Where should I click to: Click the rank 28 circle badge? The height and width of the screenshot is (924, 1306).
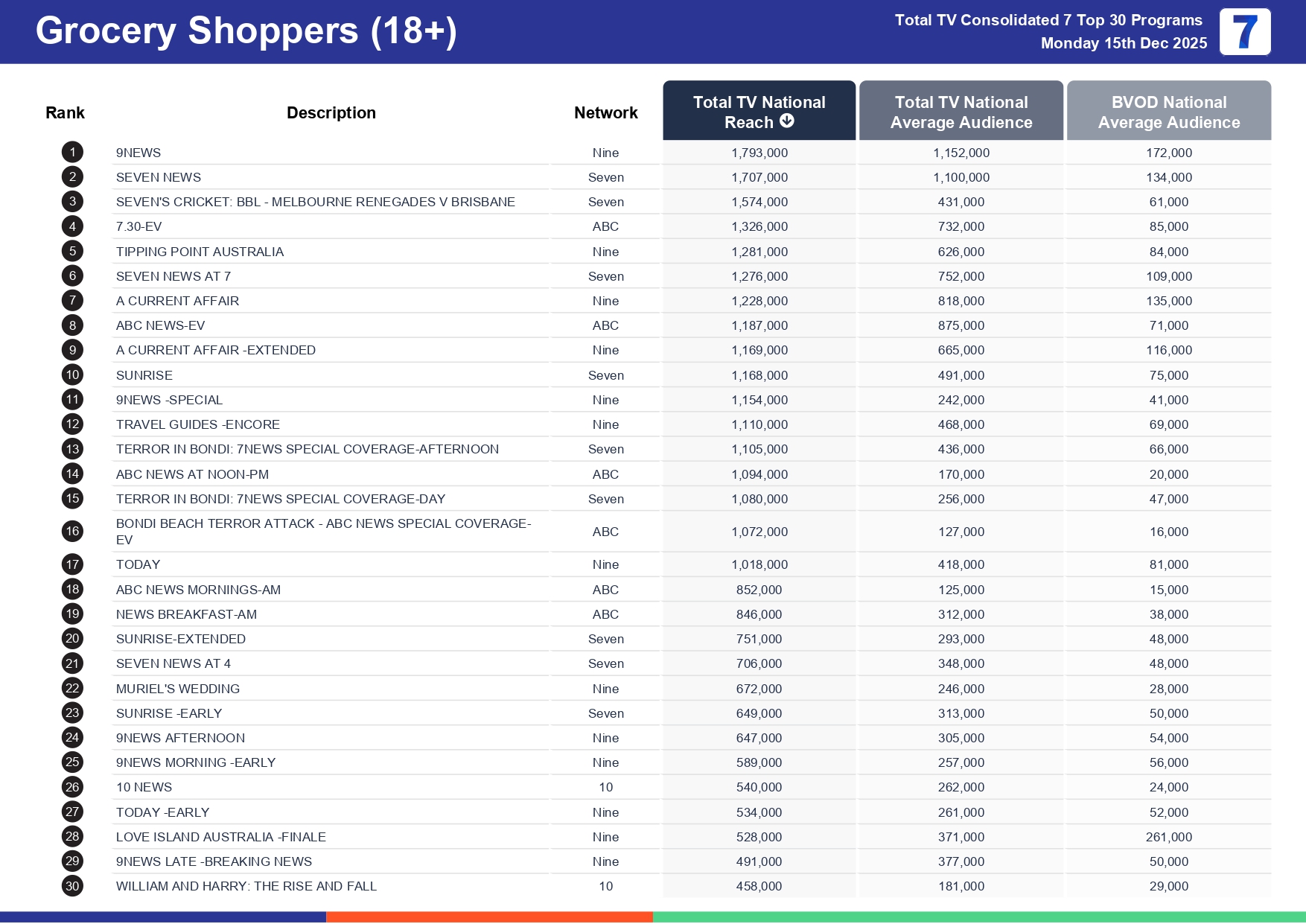tap(72, 837)
